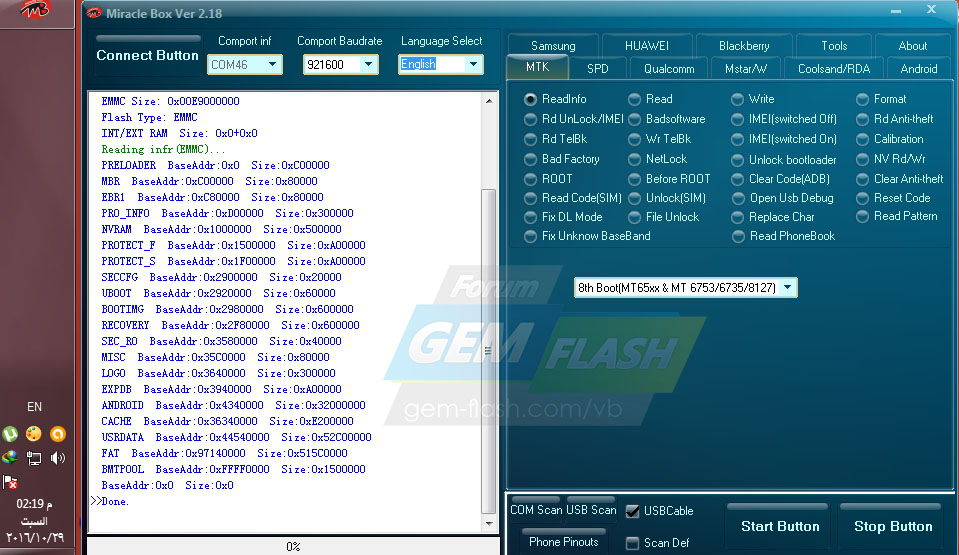
Task: Select the ReadInfo radio option
Action: pos(555,99)
